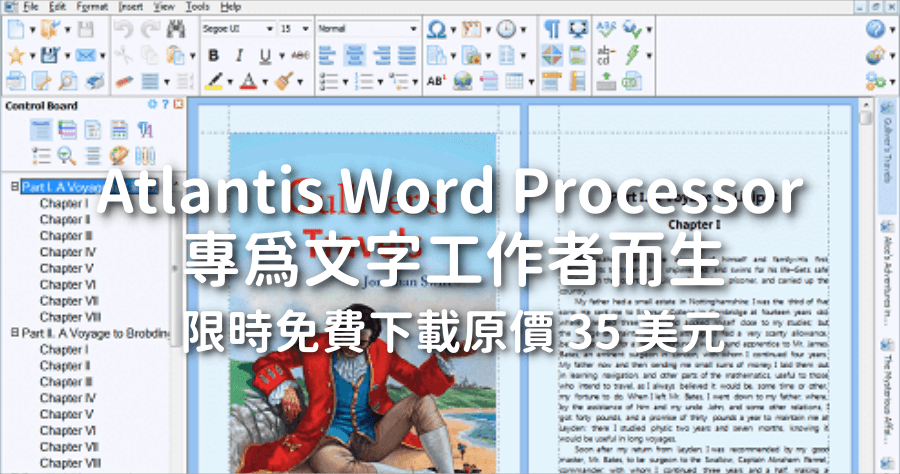Open arrow beside New document icon

(33, 29)
